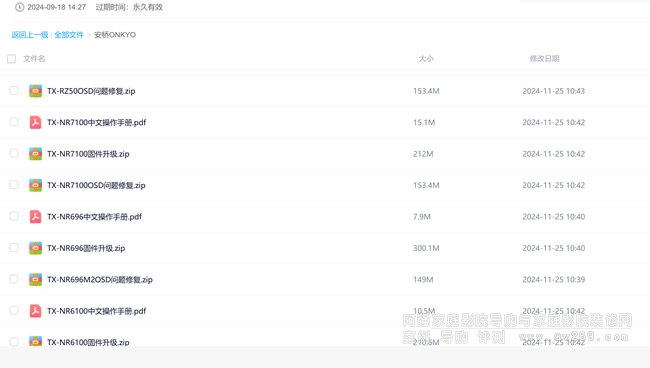Screen dimensions: 650x368
Task: Sort files by 大小 column header
Action: pos(426,58)
